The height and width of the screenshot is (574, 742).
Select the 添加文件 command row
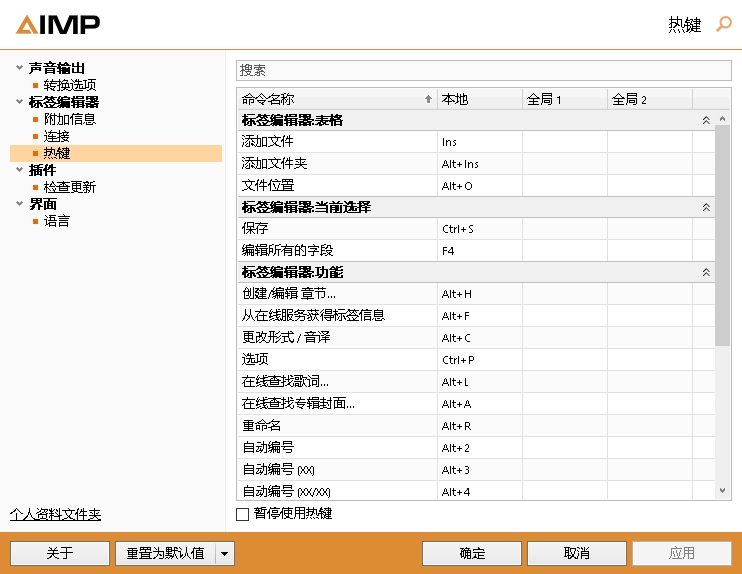[476, 141]
